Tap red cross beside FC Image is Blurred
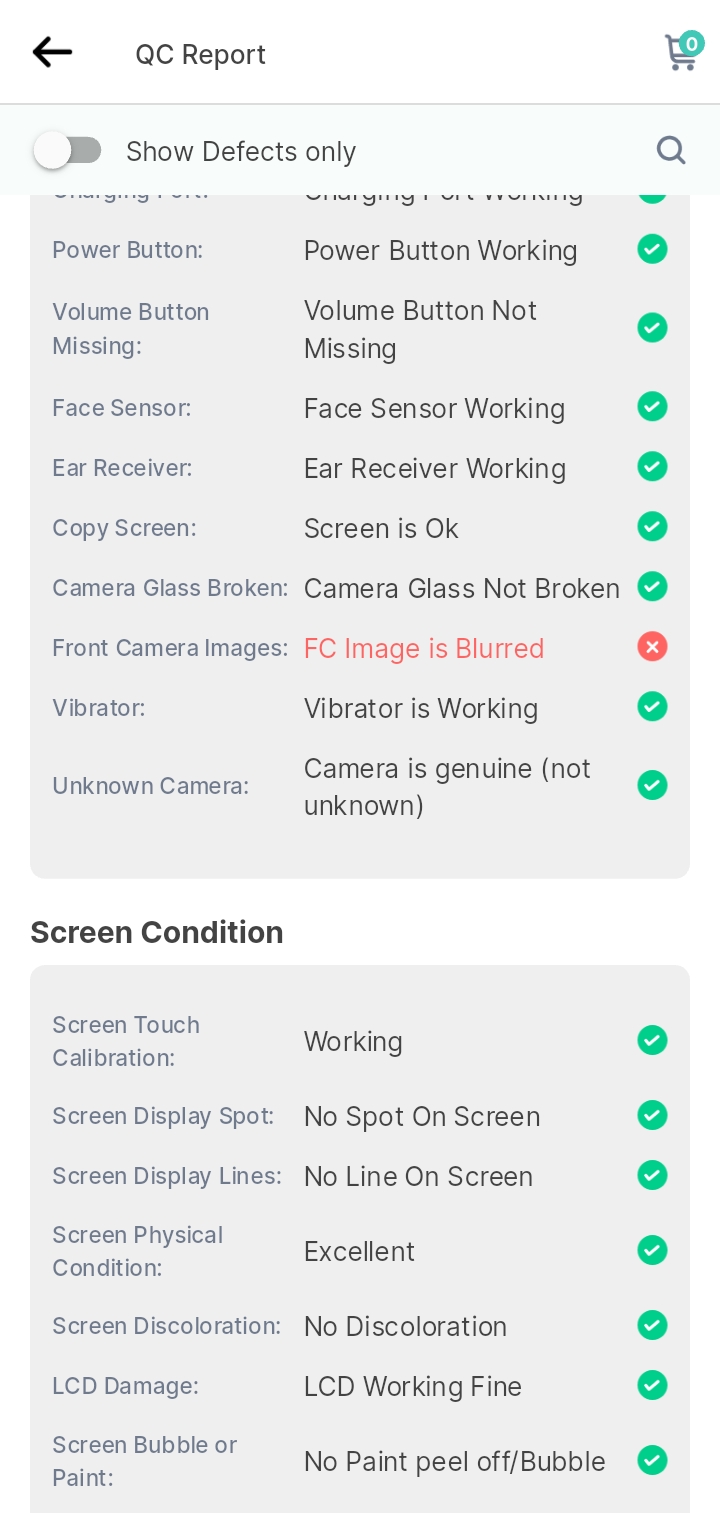The height and width of the screenshot is (1513, 720). tap(652, 647)
